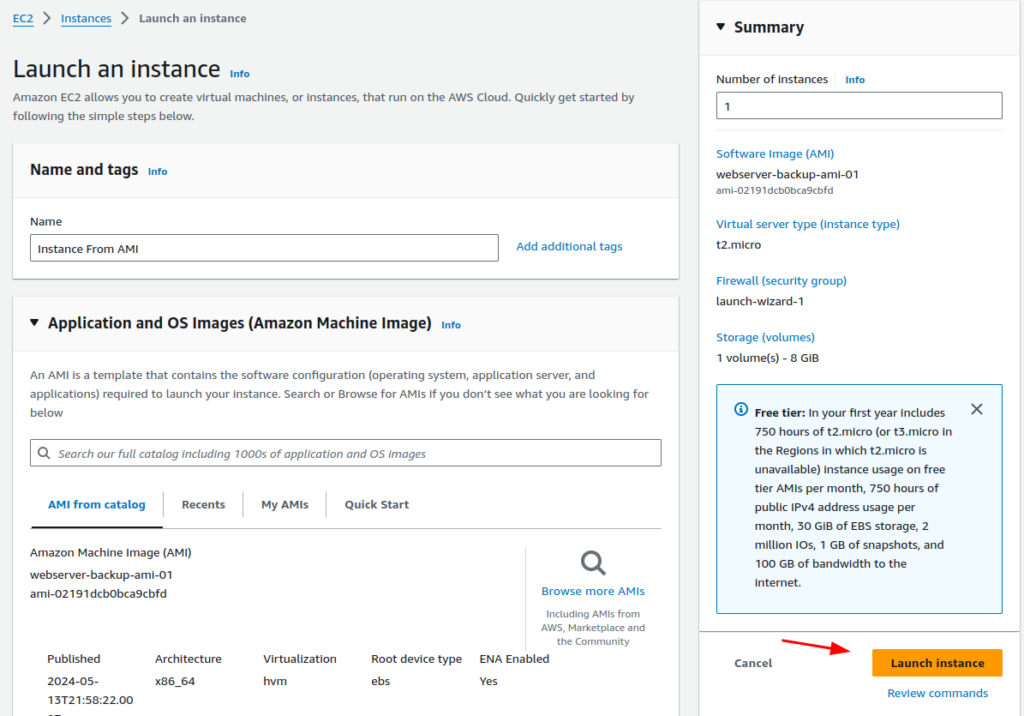Open Info link next to Name and tags

pos(157,171)
